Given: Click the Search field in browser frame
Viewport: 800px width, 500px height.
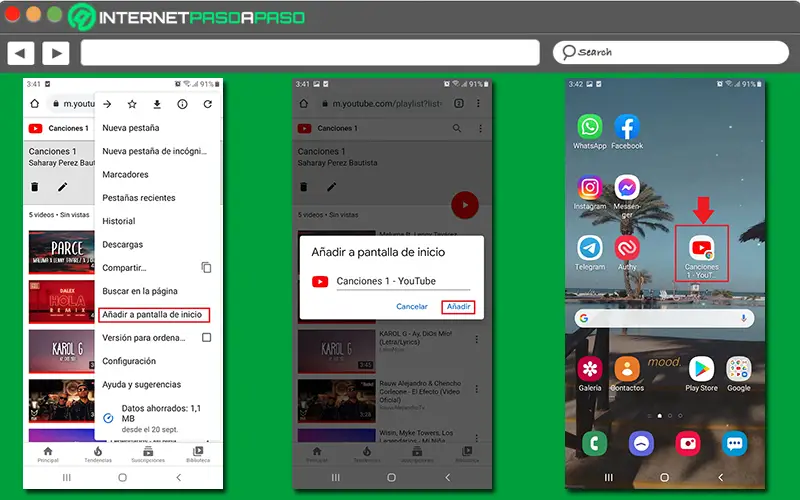Looking at the screenshot, I should click(670, 53).
